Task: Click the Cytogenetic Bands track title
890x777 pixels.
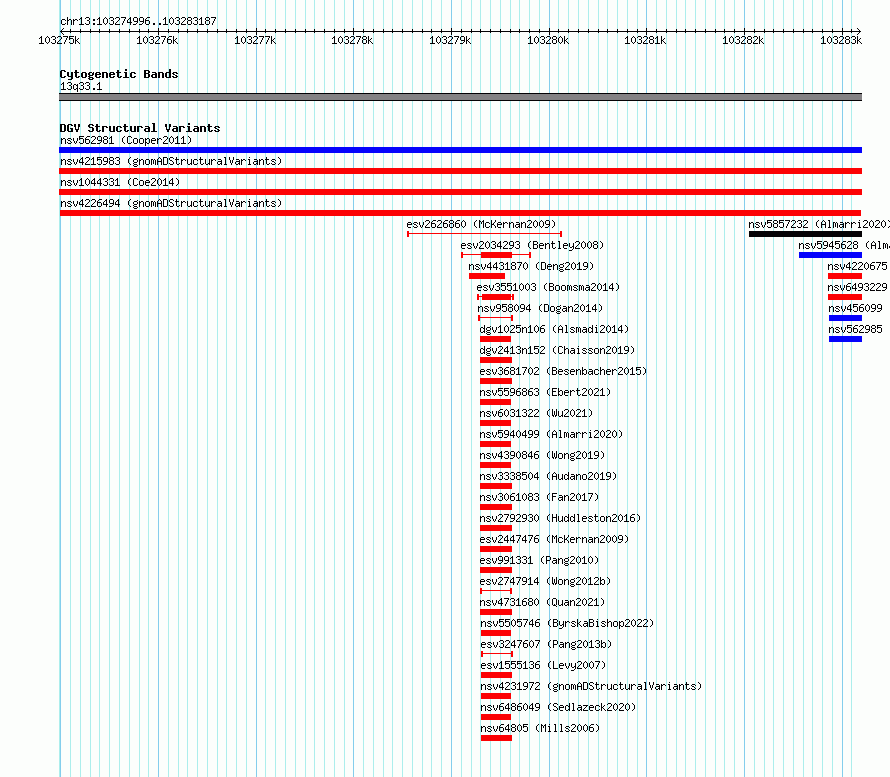Action: click(119, 74)
